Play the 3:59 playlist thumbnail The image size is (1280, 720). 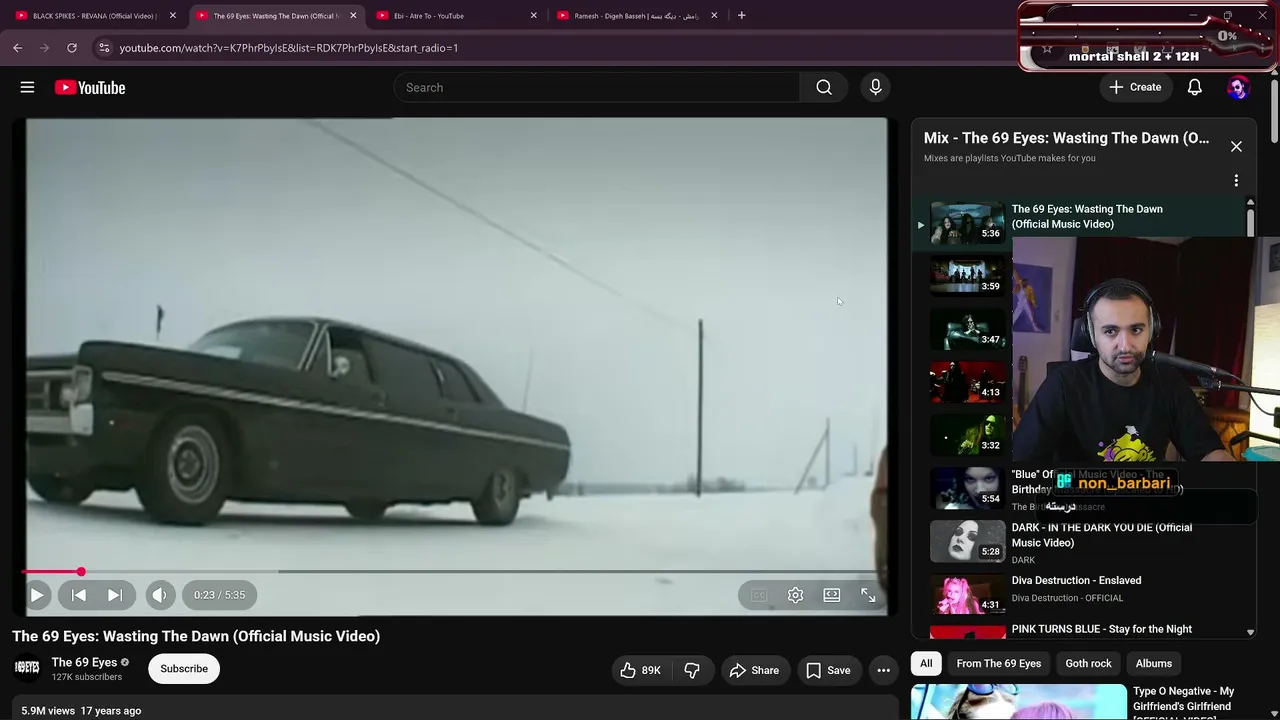967,276
